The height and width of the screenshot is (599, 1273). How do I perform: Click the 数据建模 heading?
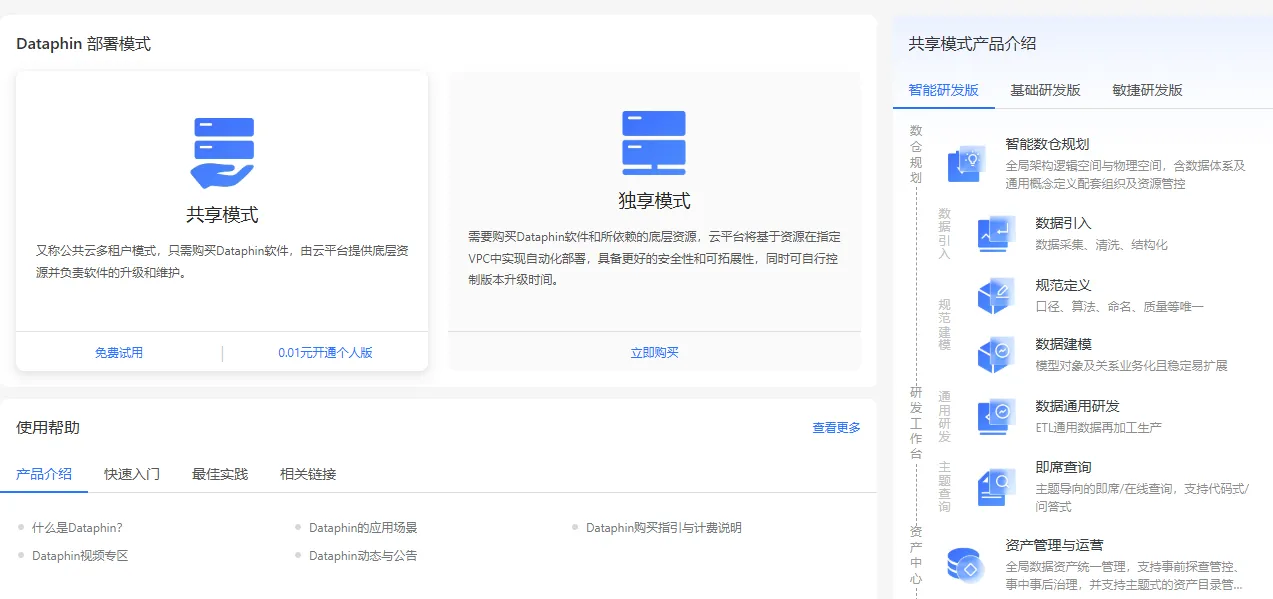click(1063, 344)
